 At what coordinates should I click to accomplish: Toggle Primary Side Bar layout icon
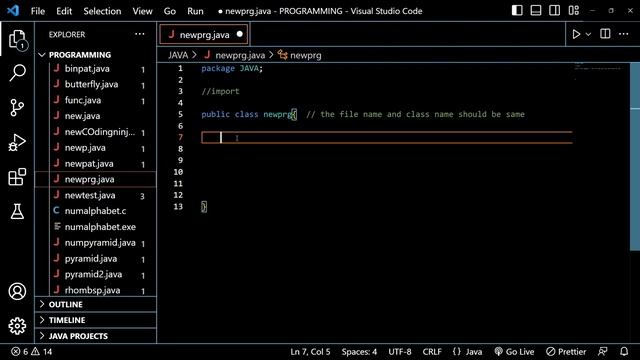click(x=517, y=11)
